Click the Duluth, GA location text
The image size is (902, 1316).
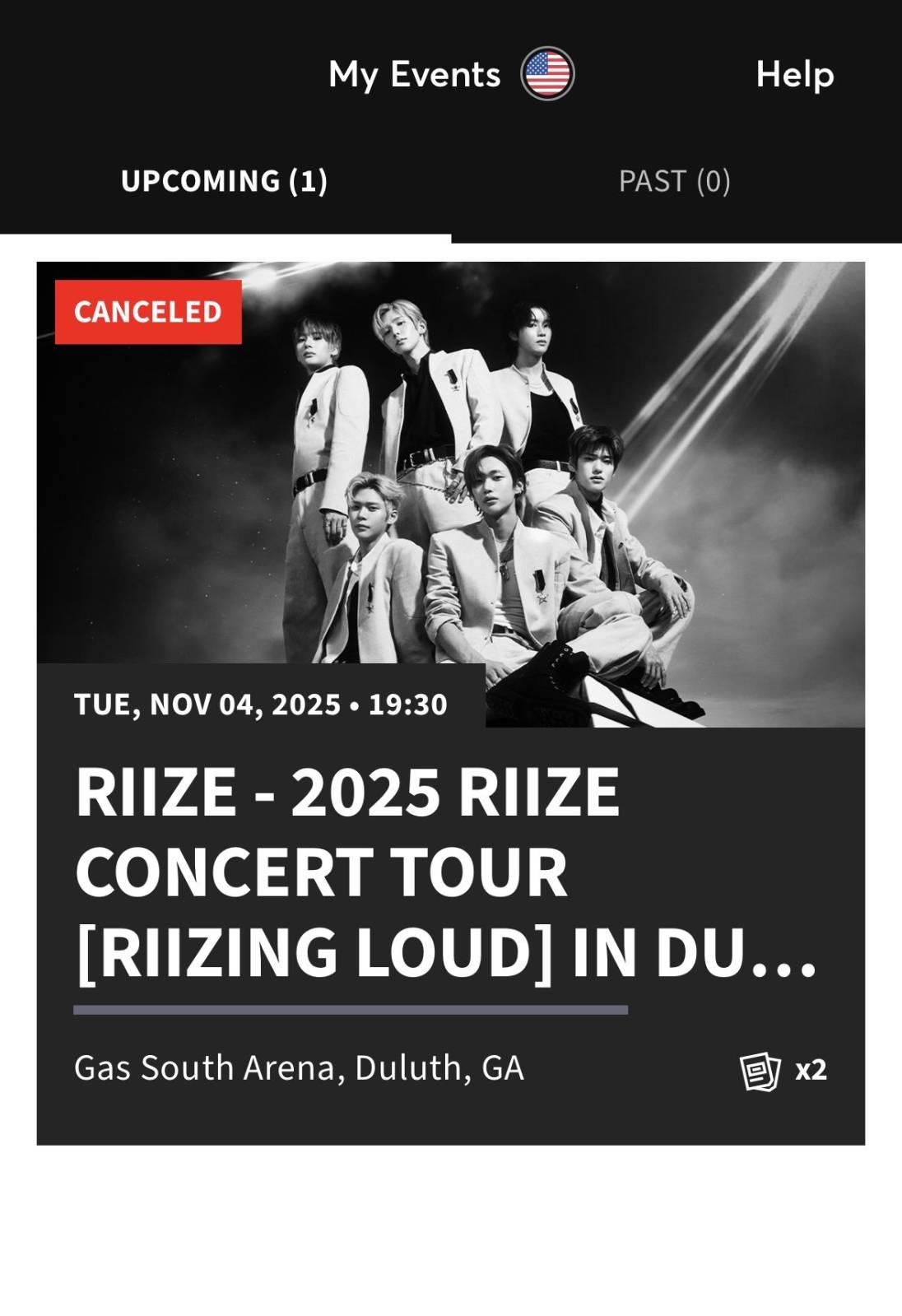pyautogui.click(x=439, y=1068)
